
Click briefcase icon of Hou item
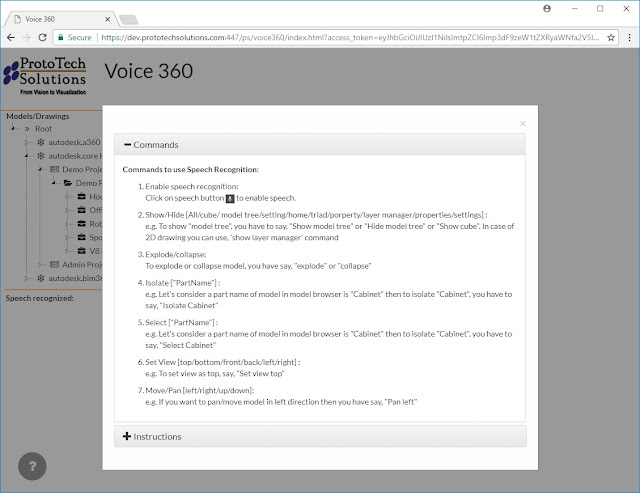pos(82,196)
